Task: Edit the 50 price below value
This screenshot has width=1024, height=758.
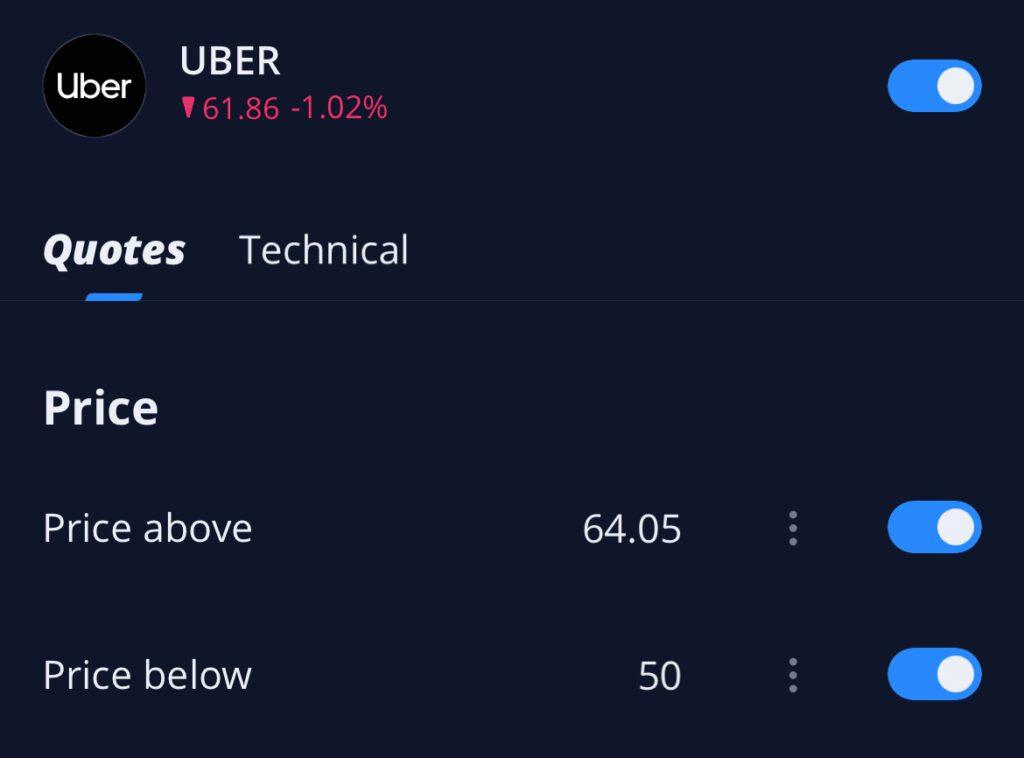Action: click(x=659, y=677)
